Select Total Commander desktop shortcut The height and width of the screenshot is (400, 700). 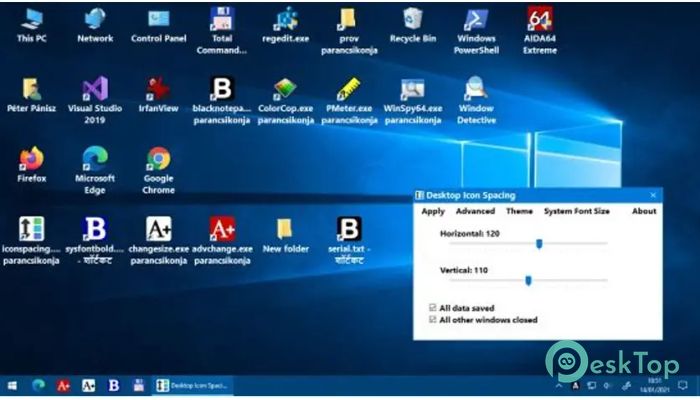coord(222,31)
